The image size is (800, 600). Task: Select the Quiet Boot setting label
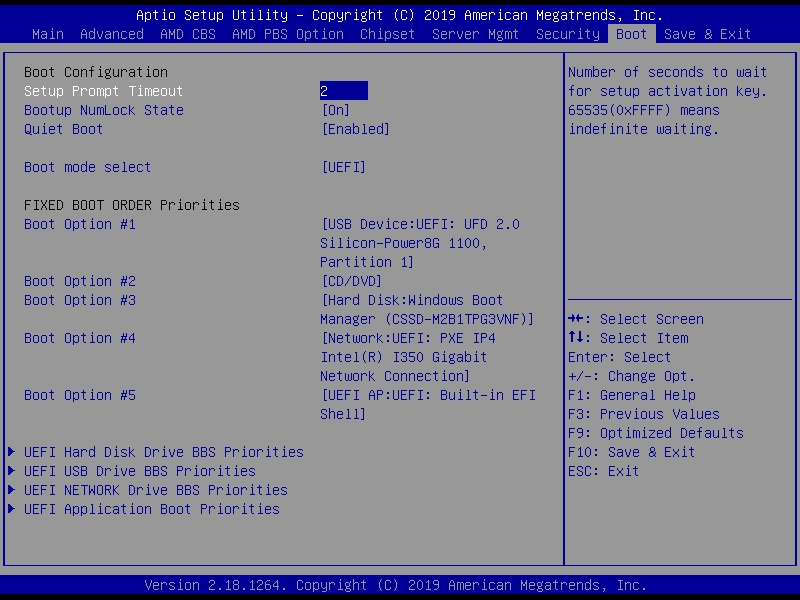click(63, 129)
